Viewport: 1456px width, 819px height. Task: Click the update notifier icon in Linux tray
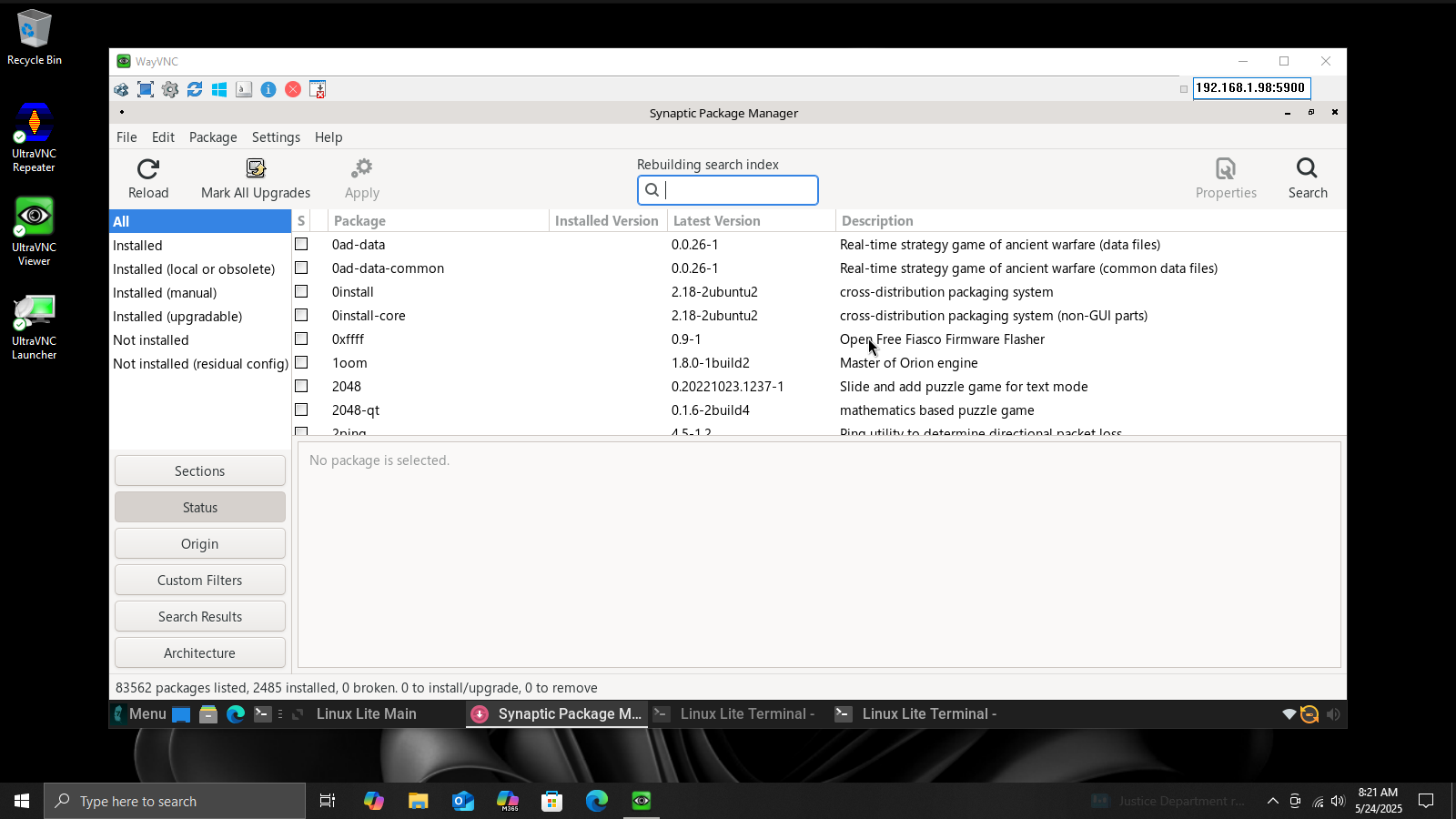[x=1309, y=714]
